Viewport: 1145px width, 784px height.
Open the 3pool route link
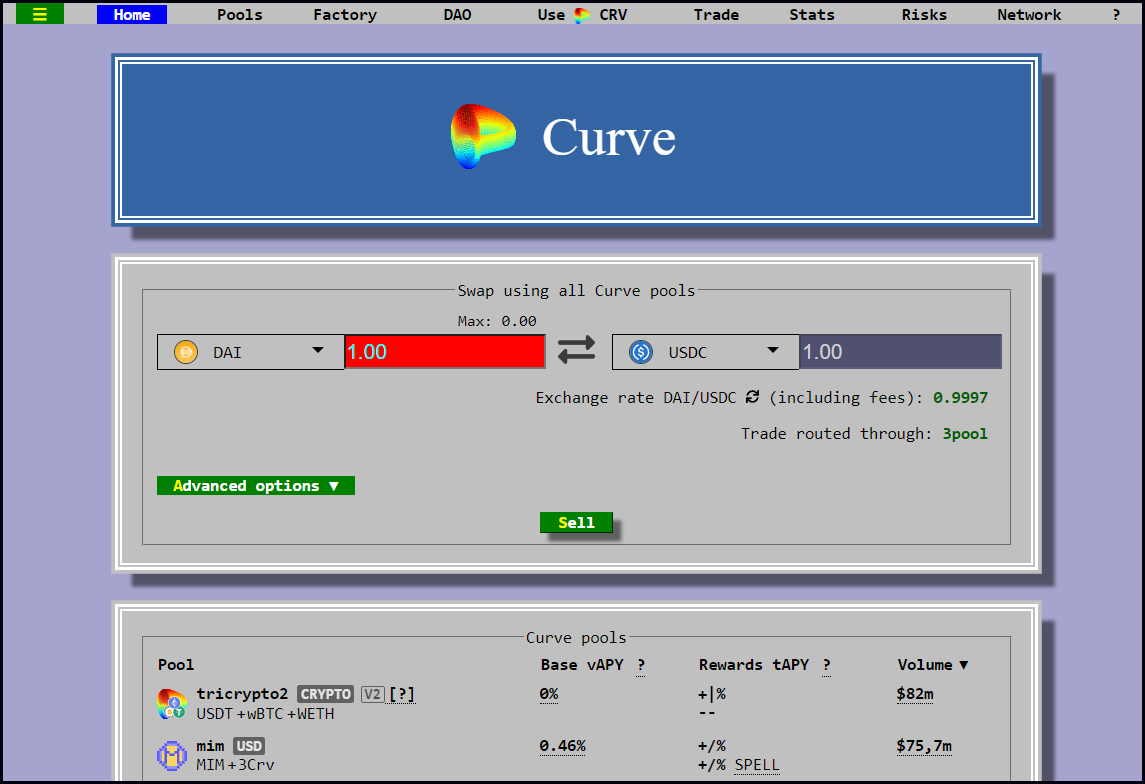[965, 434]
